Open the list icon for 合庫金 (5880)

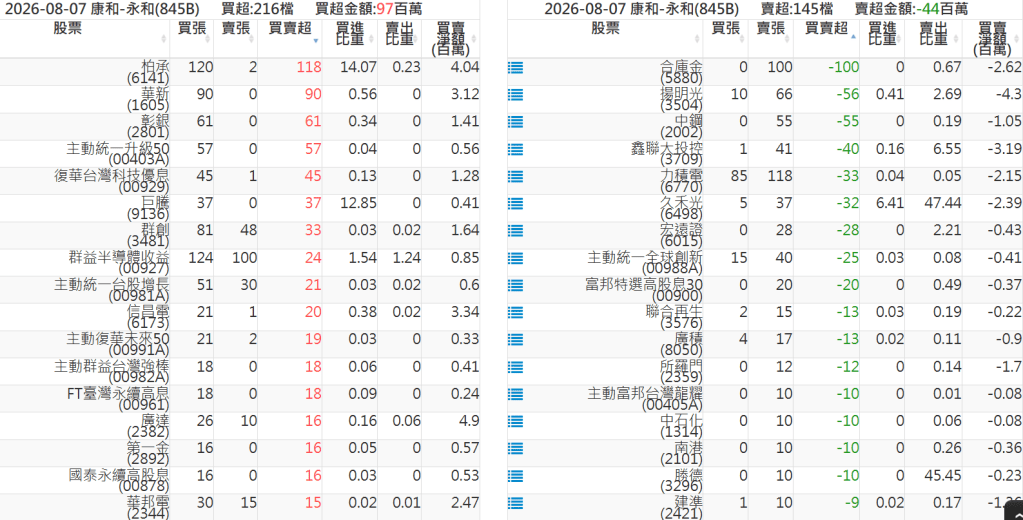click(x=515, y=67)
